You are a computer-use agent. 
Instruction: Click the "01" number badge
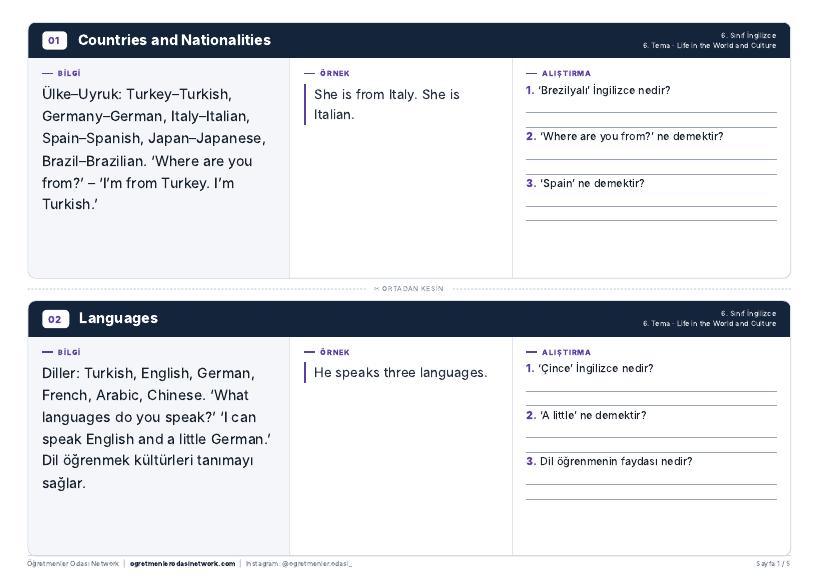[x=54, y=41]
